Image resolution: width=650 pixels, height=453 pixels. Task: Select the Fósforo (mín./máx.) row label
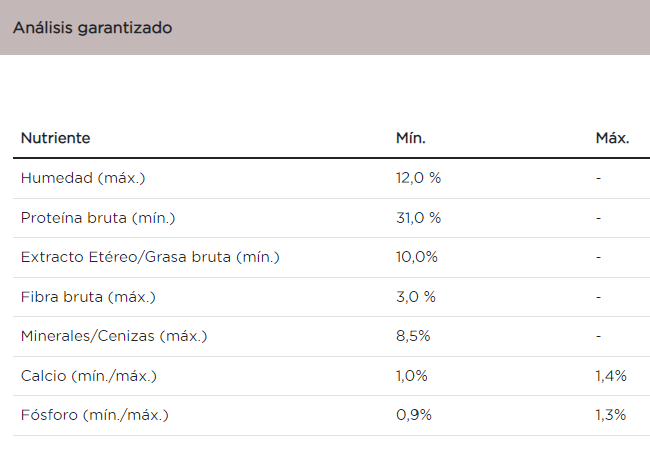click(x=95, y=415)
